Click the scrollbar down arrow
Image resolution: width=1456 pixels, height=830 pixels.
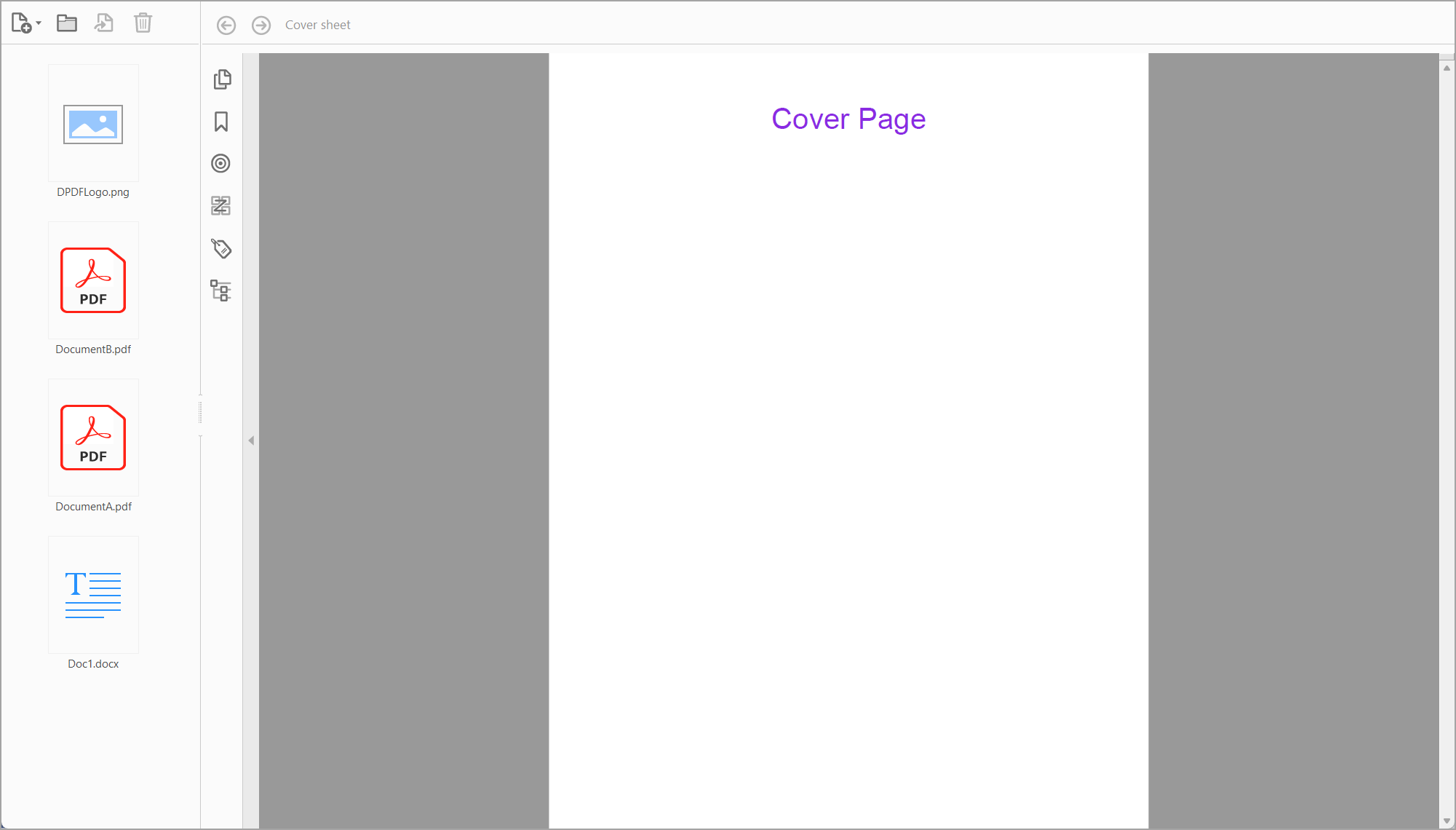(x=1447, y=819)
